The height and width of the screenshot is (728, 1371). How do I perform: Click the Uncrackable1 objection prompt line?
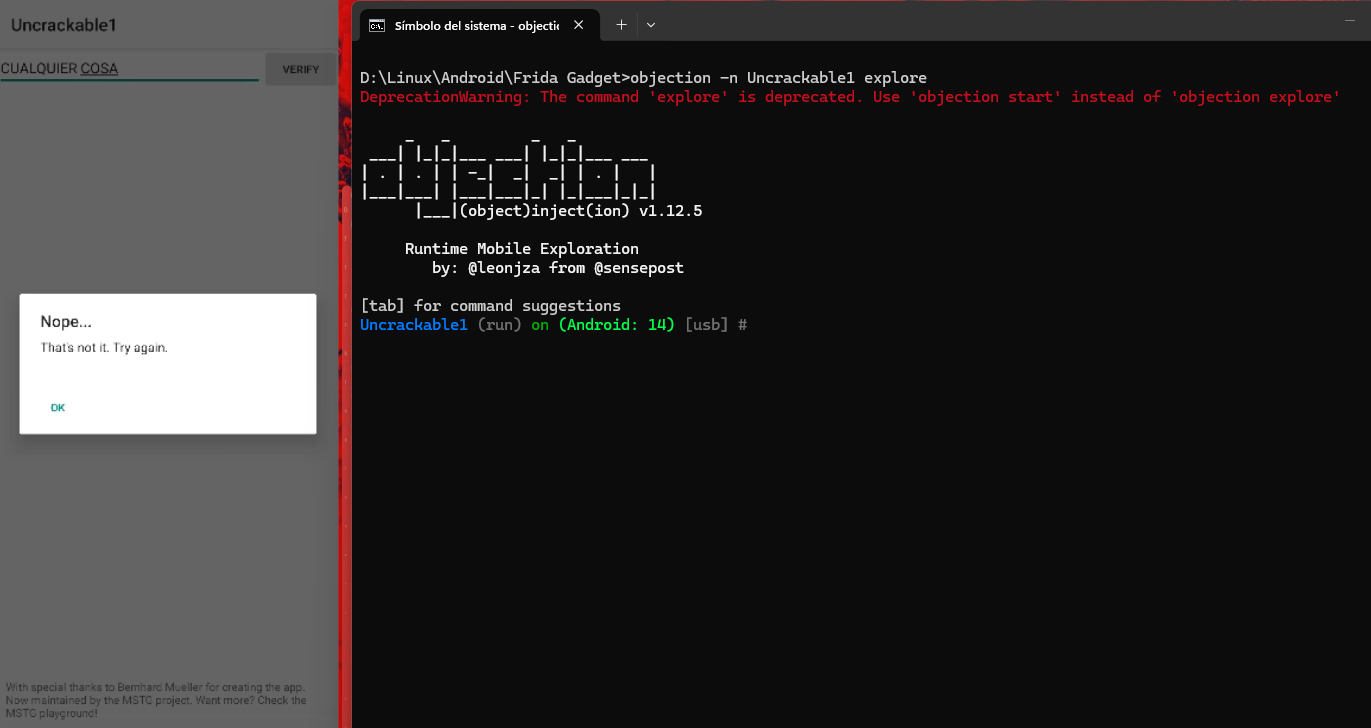click(x=554, y=325)
